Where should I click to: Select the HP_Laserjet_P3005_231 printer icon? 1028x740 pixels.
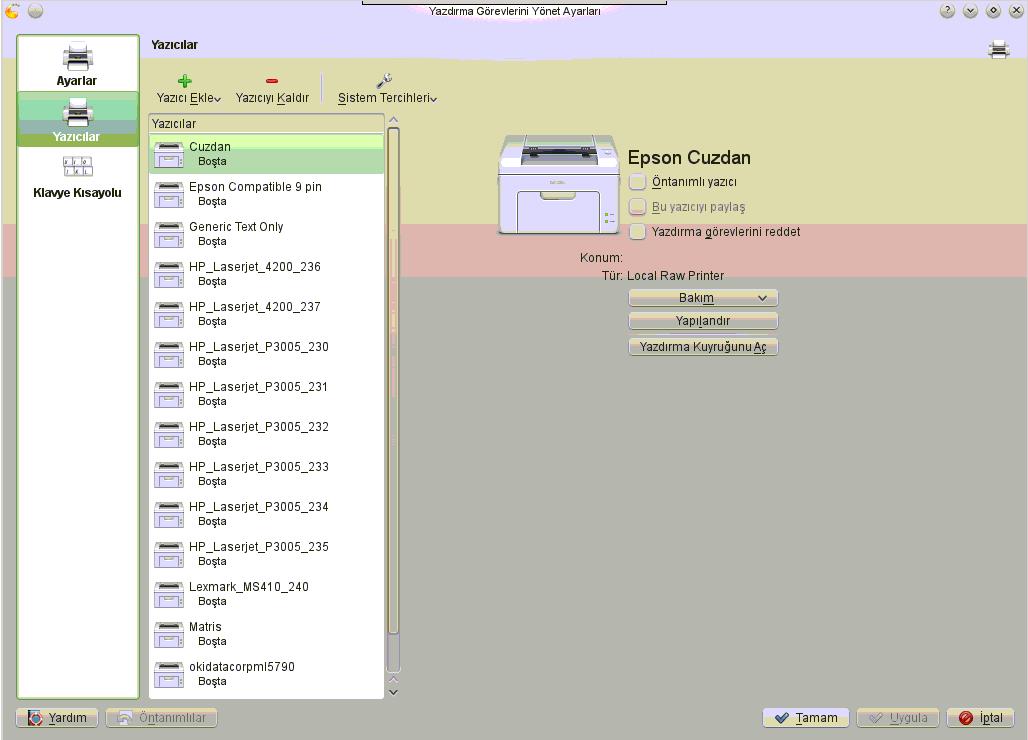click(168, 394)
